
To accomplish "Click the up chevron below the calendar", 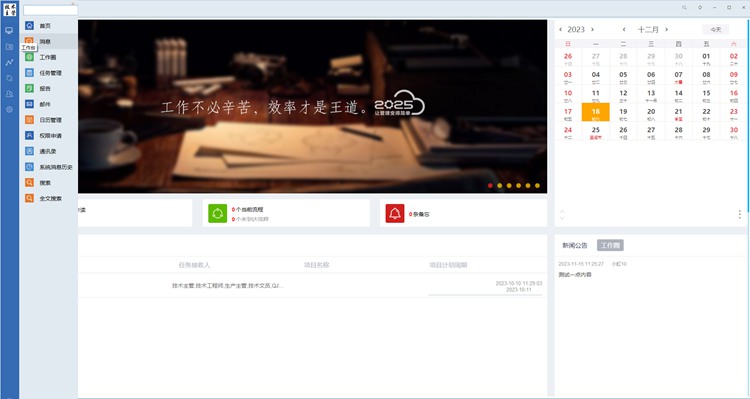I will coord(562,211).
